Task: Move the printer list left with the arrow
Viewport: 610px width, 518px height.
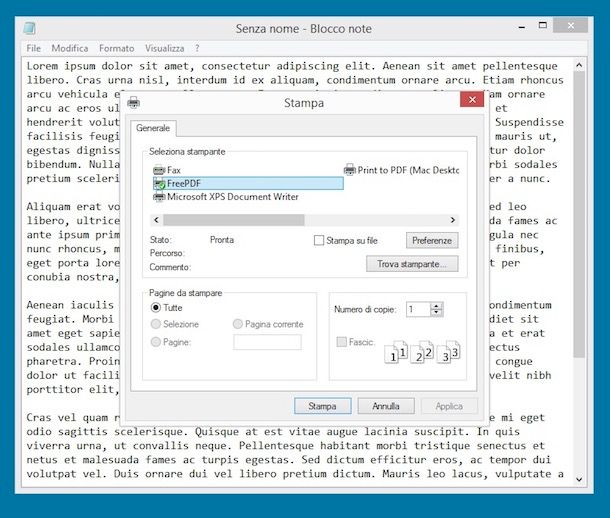Action: [x=156, y=220]
